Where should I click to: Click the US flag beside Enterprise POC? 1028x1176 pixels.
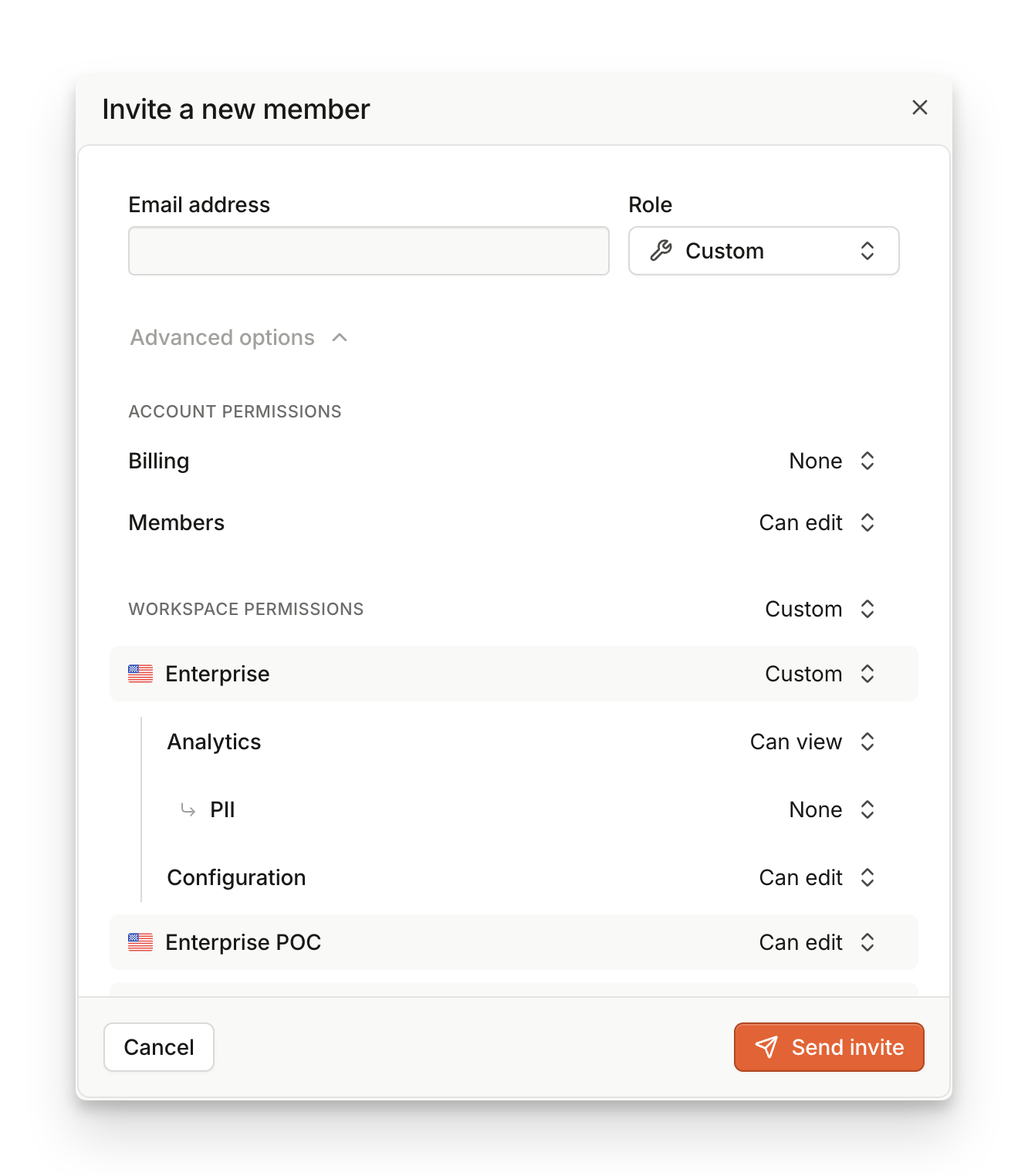pyautogui.click(x=140, y=942)
